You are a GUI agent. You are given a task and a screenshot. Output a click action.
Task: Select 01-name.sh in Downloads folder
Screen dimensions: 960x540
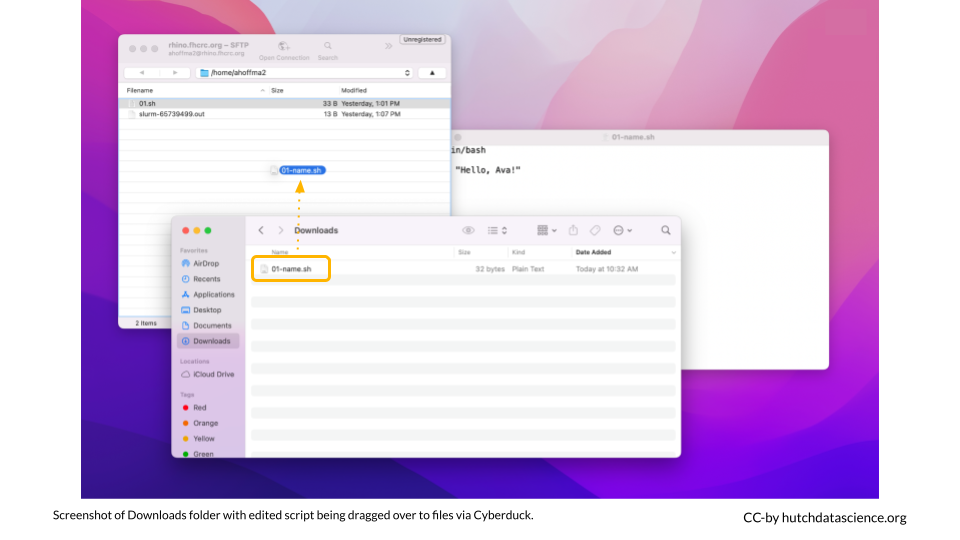click(x=291, y=269)
